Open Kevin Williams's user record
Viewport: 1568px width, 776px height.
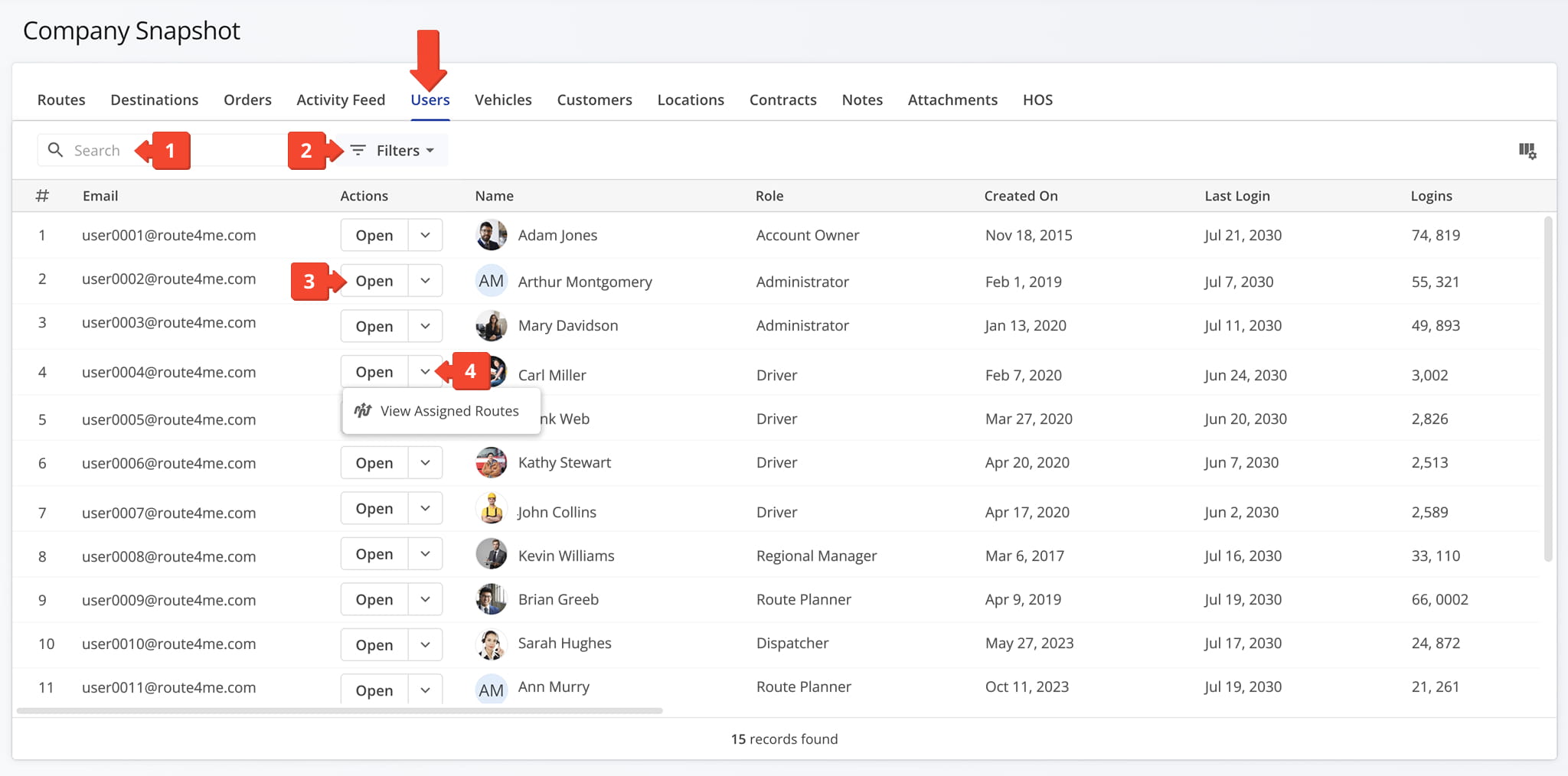coord(374,554)
